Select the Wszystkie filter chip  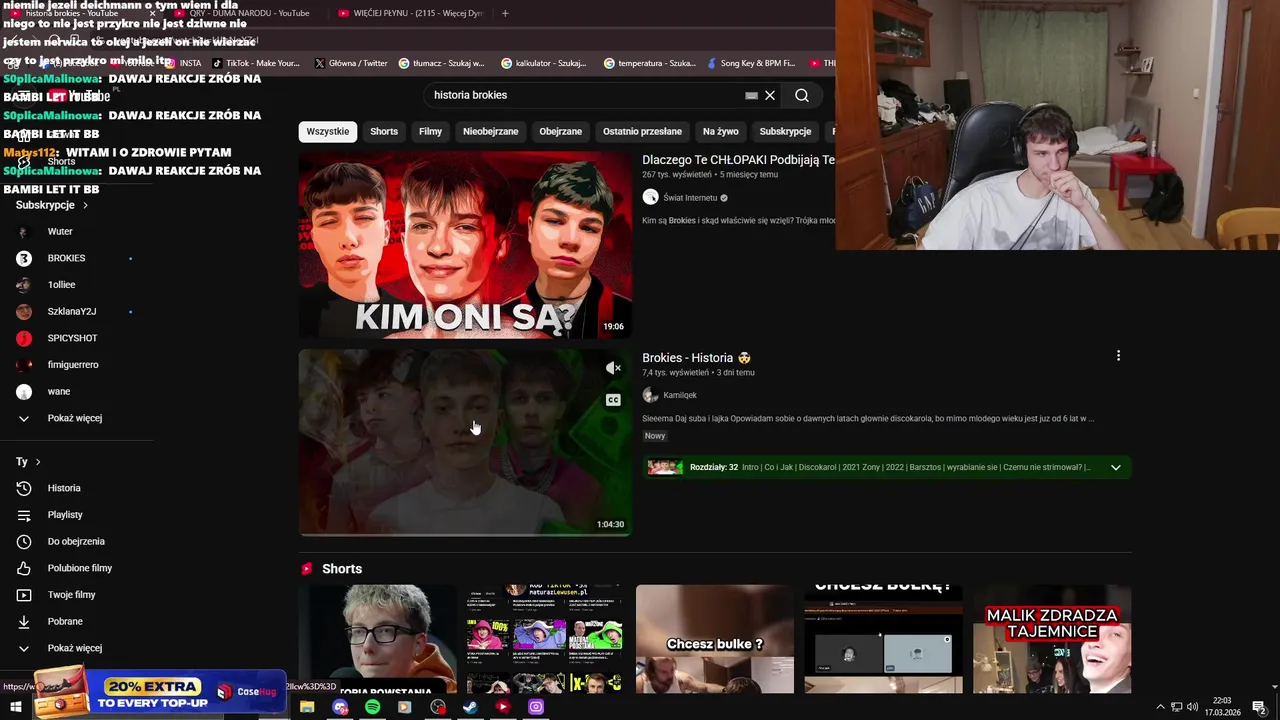pyautogui.click(x=328, y=131)
